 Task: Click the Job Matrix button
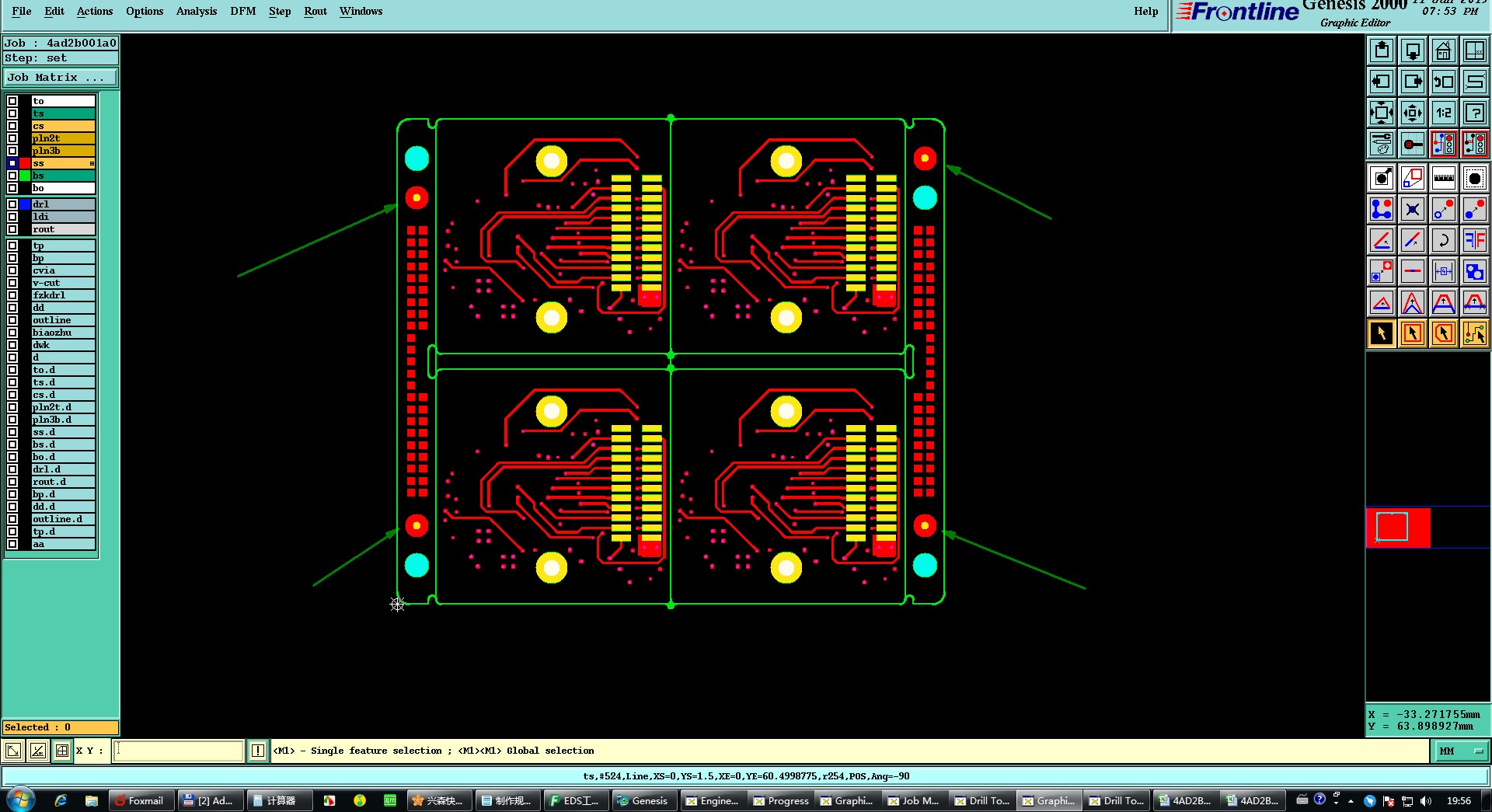(61, 78)
